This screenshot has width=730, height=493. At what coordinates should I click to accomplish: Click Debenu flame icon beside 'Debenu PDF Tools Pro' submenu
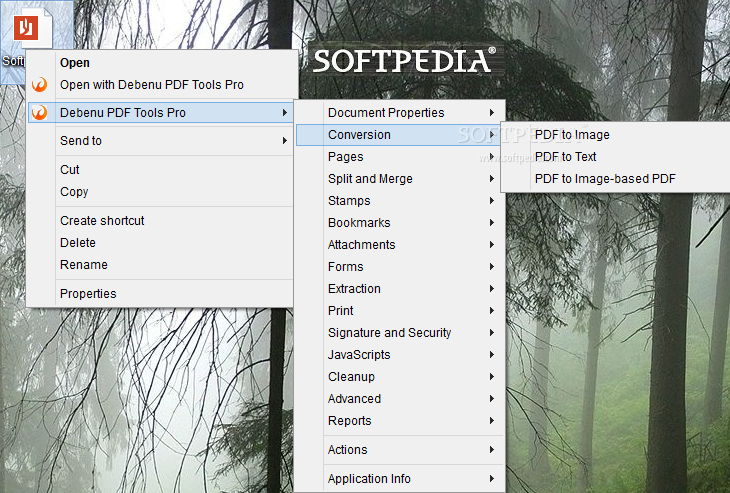point(40,113)
